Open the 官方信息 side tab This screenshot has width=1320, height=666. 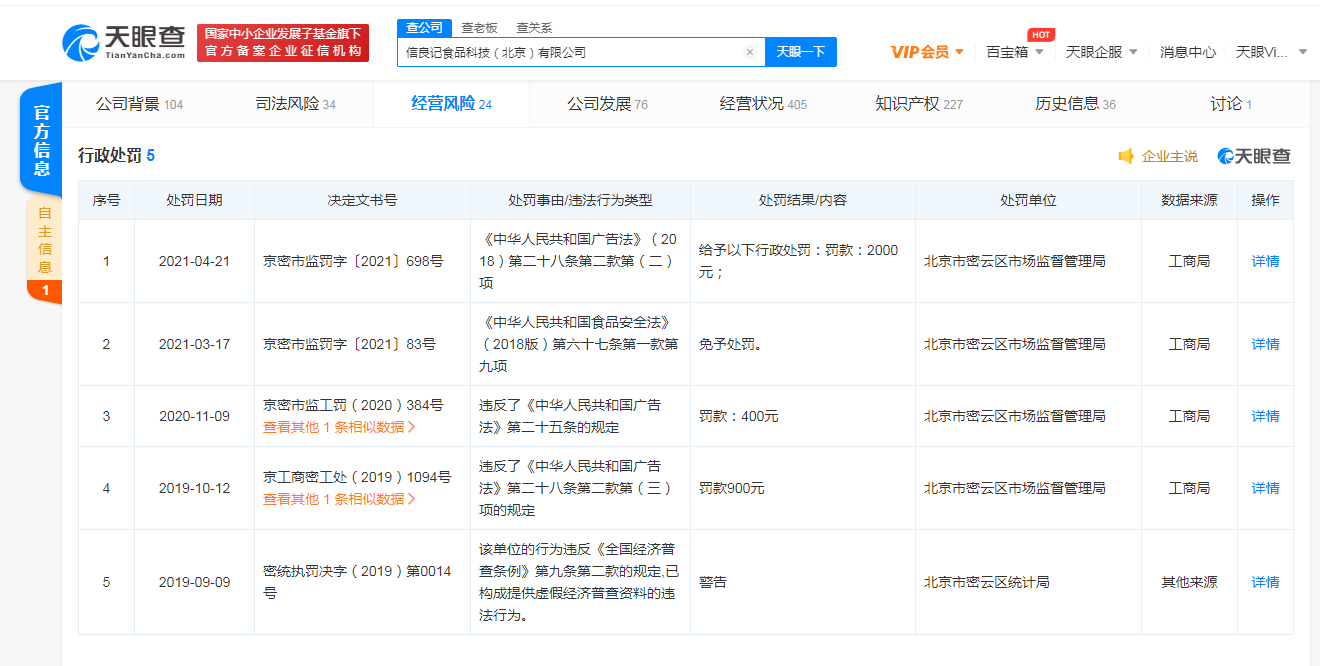(x=41, y=139)
